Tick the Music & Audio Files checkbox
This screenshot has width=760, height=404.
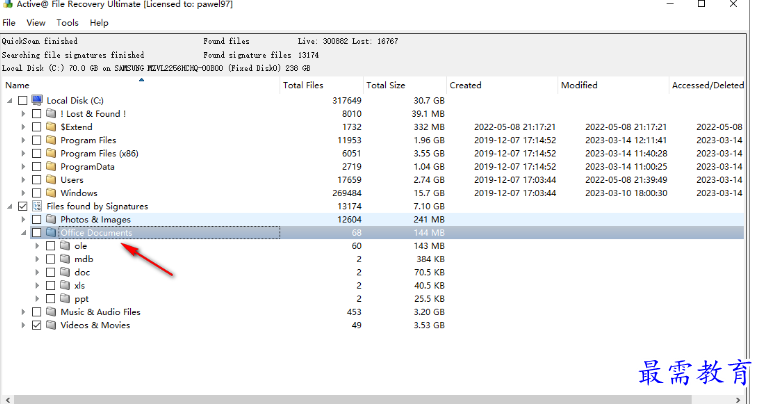(36, 312)
